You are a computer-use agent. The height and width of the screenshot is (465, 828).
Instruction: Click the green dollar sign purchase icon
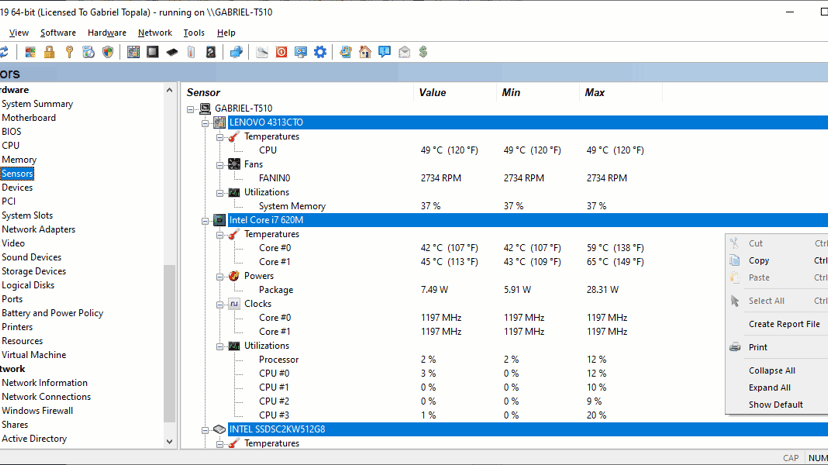423,52
